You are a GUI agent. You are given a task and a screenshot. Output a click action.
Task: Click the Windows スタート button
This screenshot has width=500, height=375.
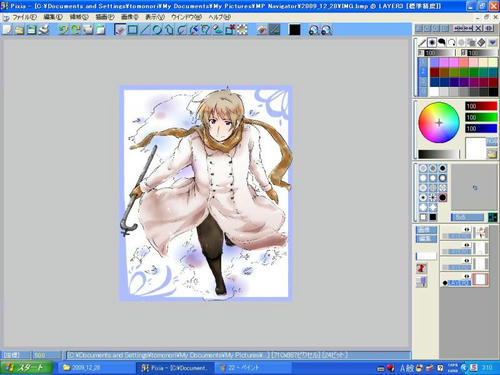(x=26, y=368)
